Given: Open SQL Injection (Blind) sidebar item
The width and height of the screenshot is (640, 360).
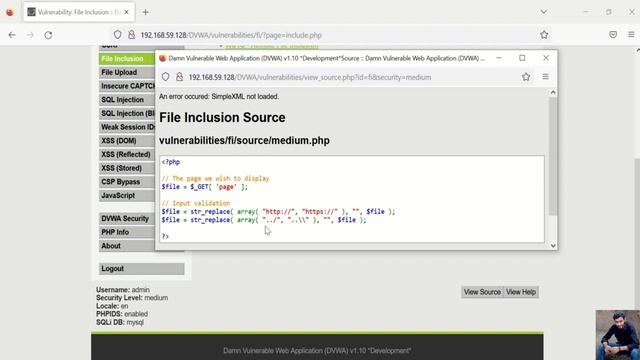Looking at the screenshot, I should pos(127,113).
